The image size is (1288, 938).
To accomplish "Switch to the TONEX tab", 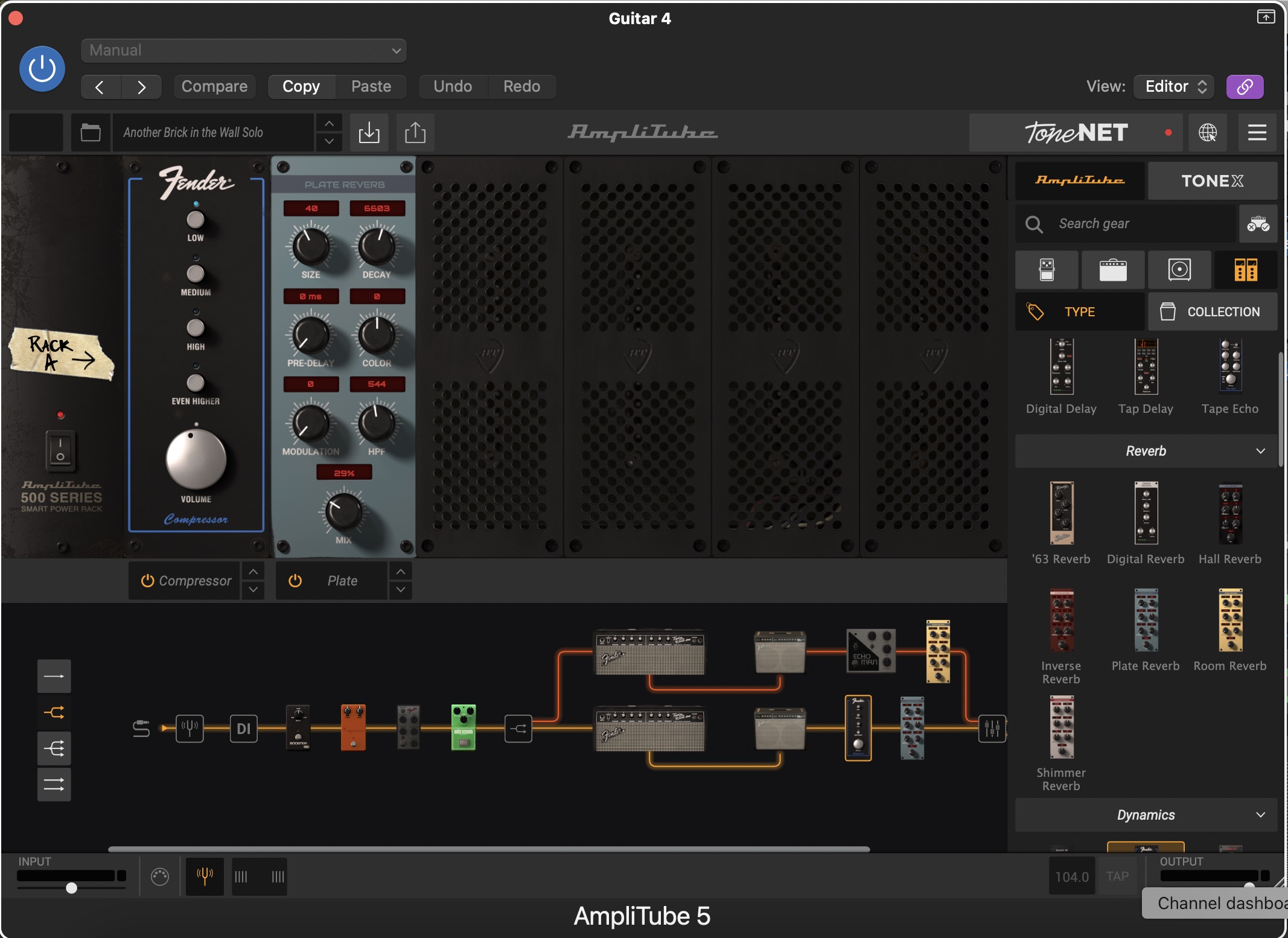I will pos(1213,180).
